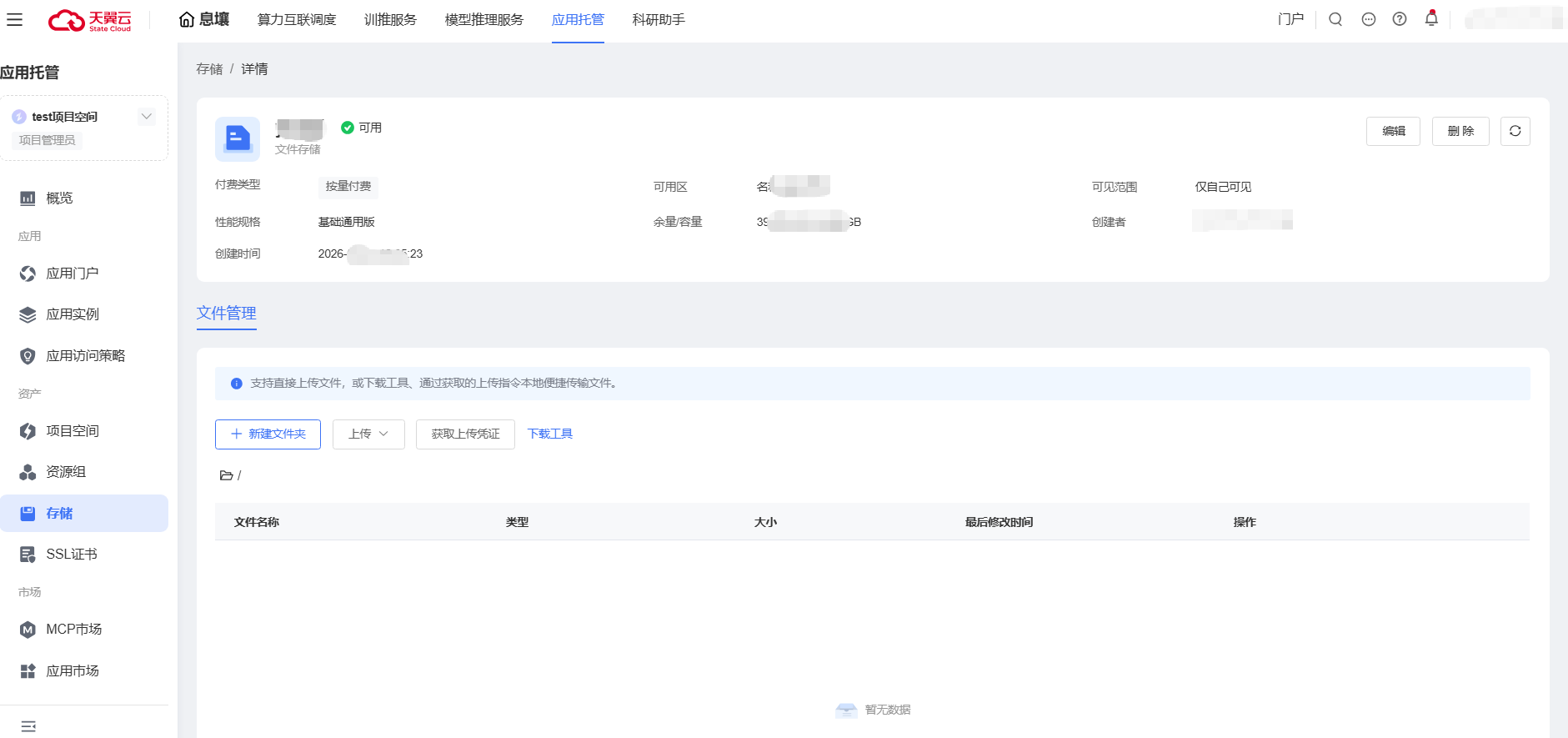Screen dimensions: 1568x738
Task: Refresh storage details with the reload icon
Action: click(x=1515, y=131)
